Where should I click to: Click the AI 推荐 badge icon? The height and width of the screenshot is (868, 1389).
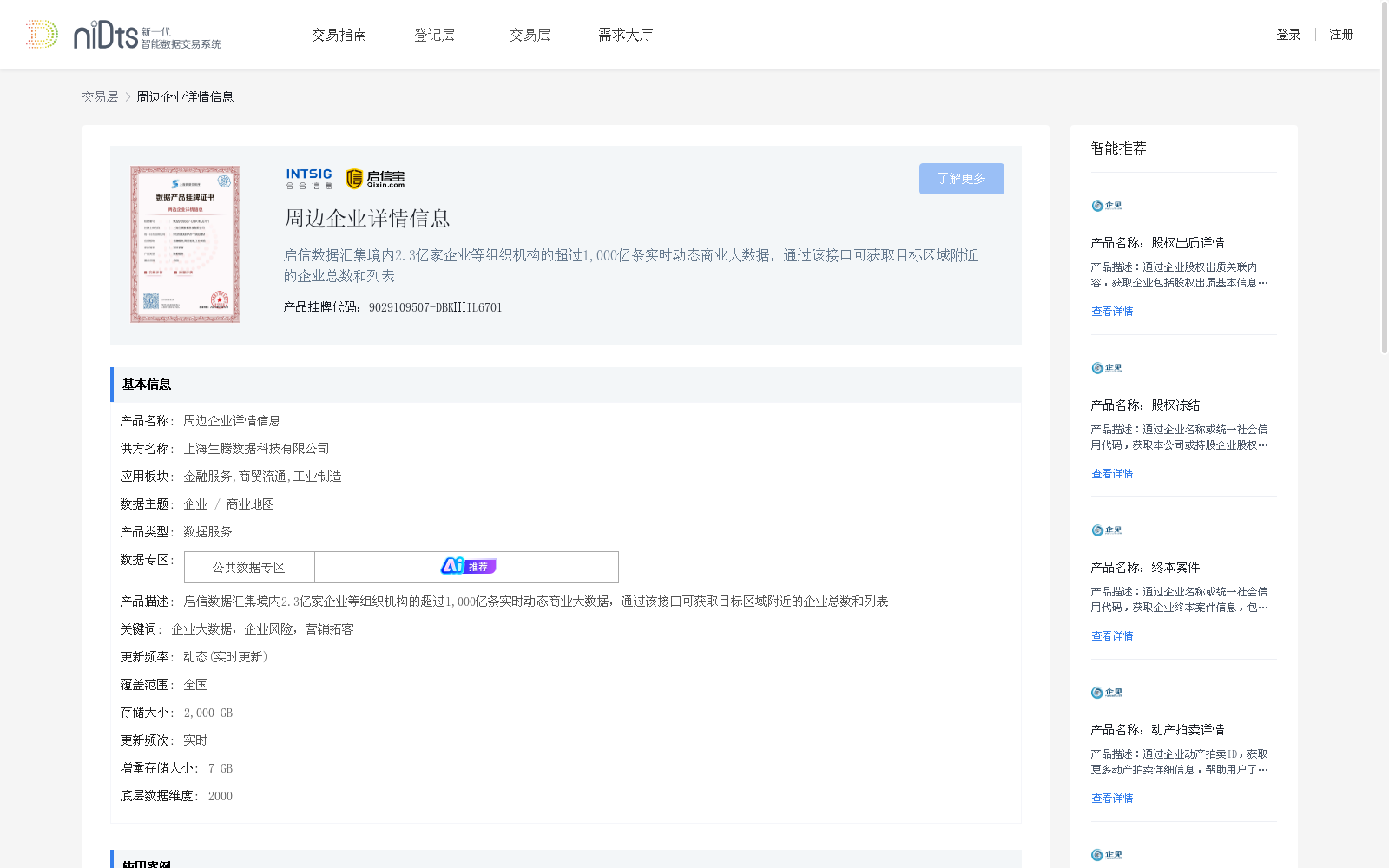click(x=468, y=566)
